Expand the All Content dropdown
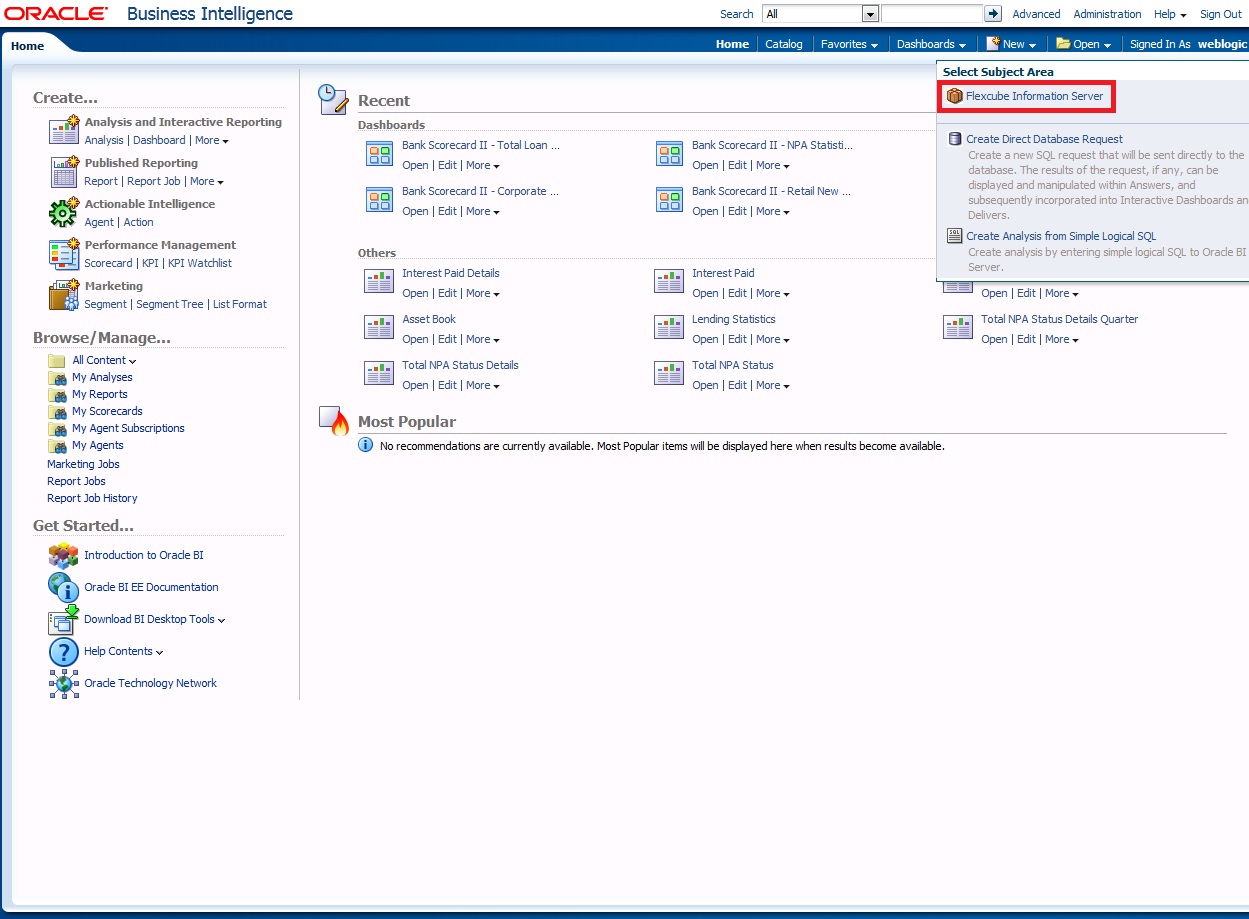The image size is (1249, 919). [x=104, y=360]
